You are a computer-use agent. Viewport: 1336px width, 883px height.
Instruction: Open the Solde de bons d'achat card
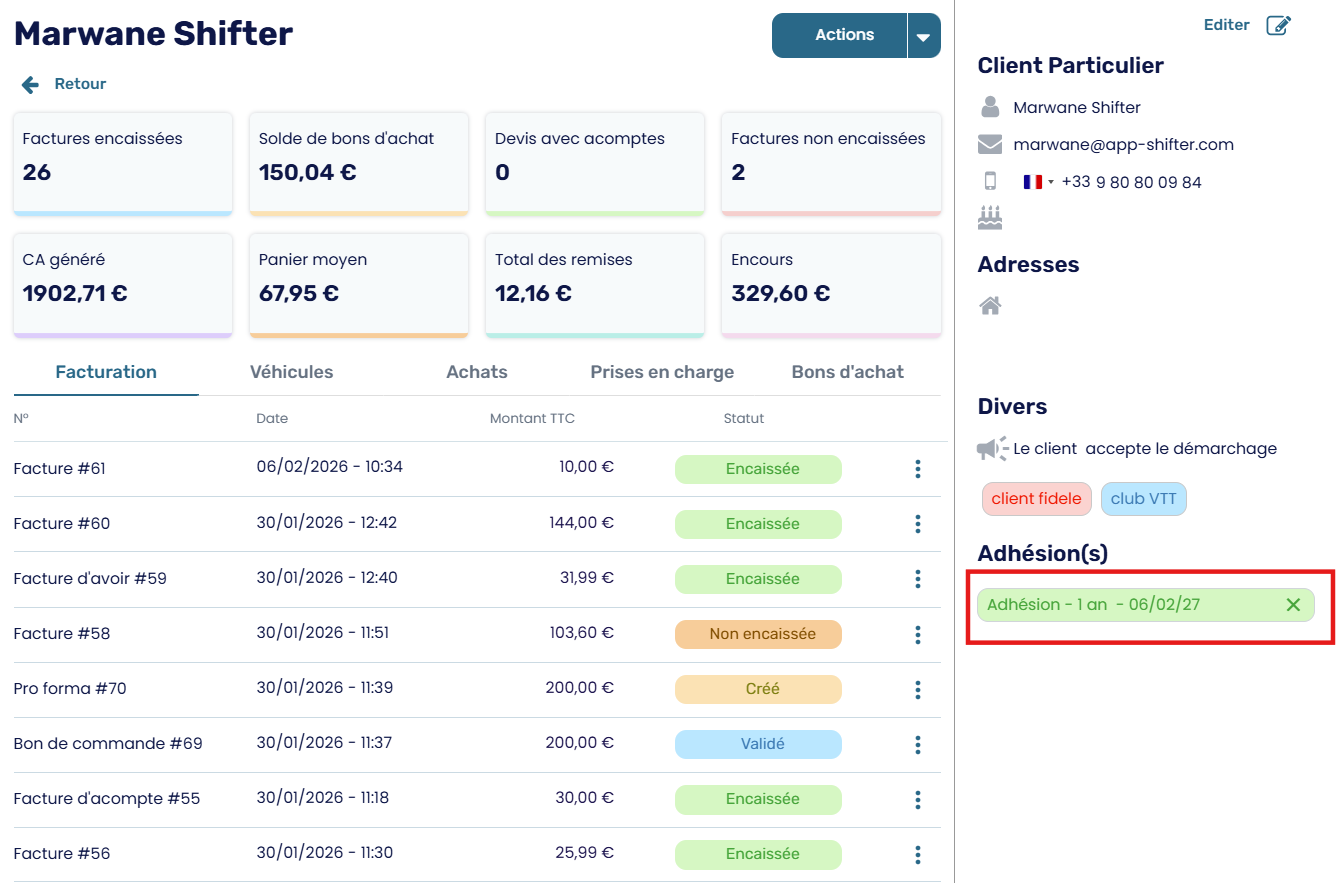[359, 164]
